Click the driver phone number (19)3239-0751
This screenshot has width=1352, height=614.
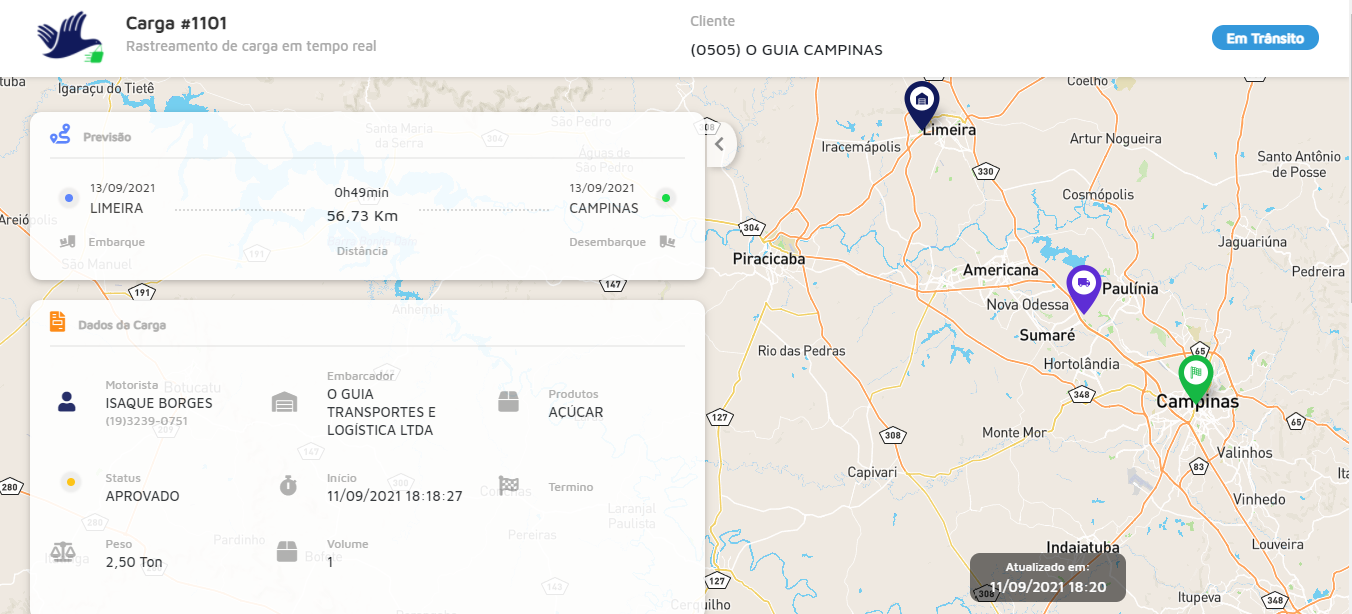(x=147, y=421)
